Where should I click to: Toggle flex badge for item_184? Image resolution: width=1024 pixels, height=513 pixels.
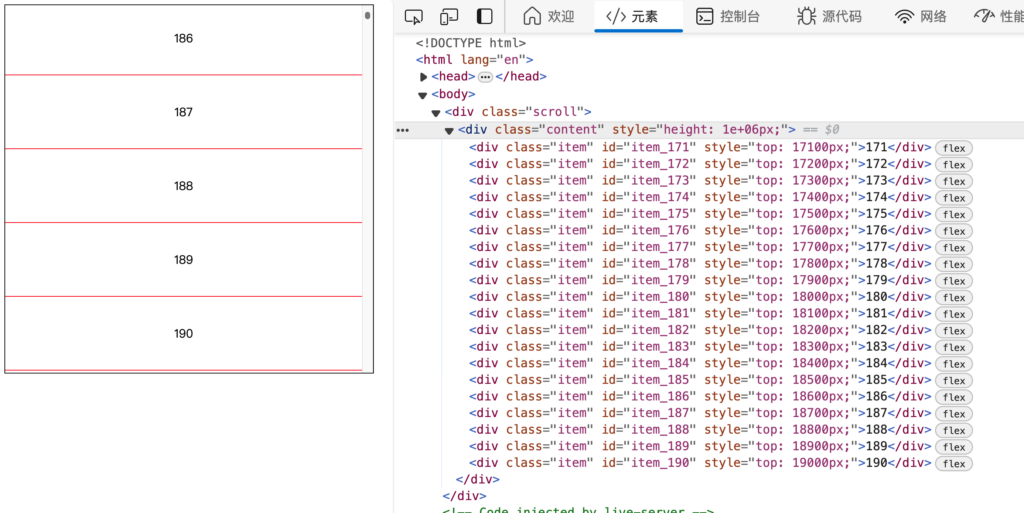tap(953, 364)
